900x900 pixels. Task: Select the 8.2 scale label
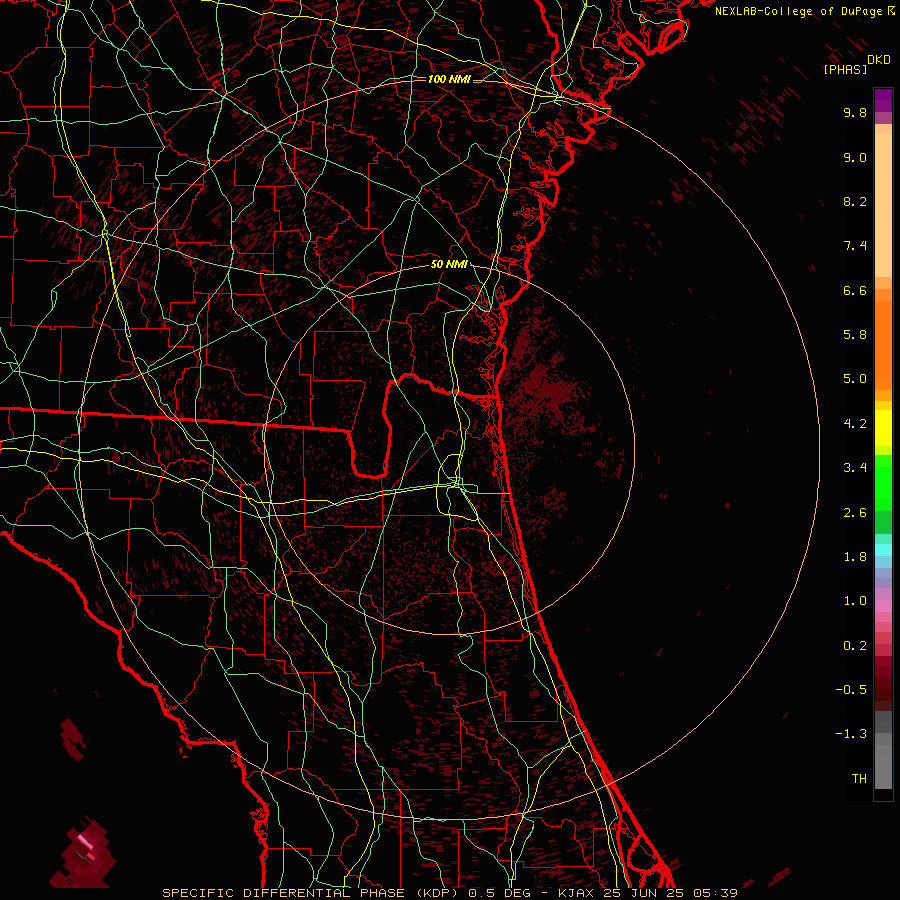pos(855,201)
